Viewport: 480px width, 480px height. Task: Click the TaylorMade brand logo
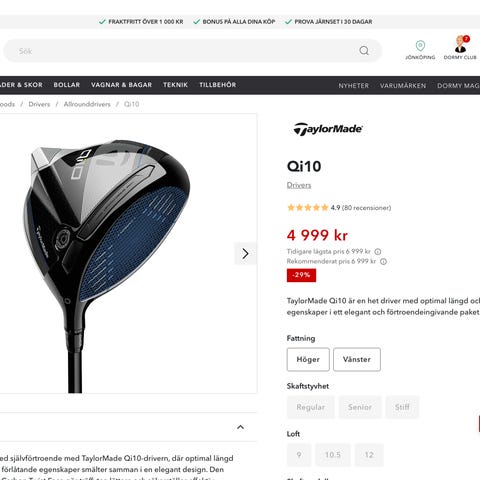(x=328, y=129)
